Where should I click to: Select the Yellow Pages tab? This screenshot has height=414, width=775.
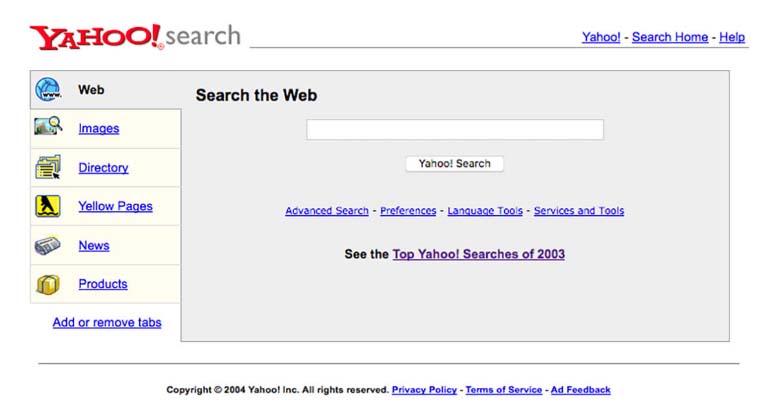pos(115,206)
